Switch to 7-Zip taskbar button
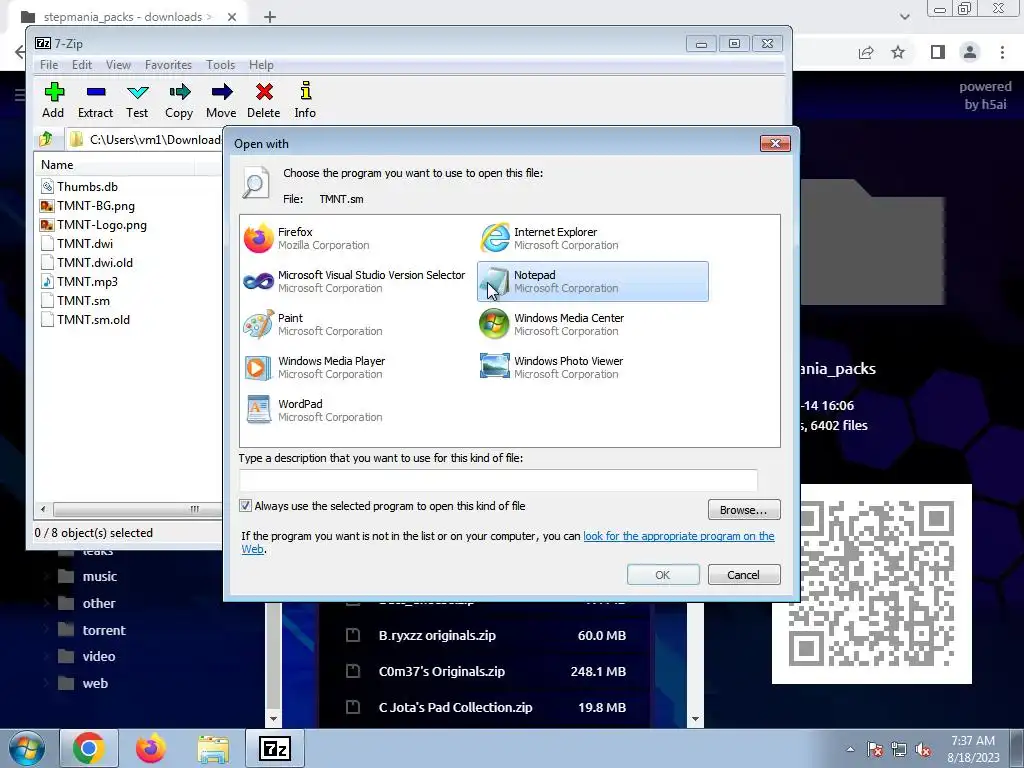 click(x=275, y=748)
